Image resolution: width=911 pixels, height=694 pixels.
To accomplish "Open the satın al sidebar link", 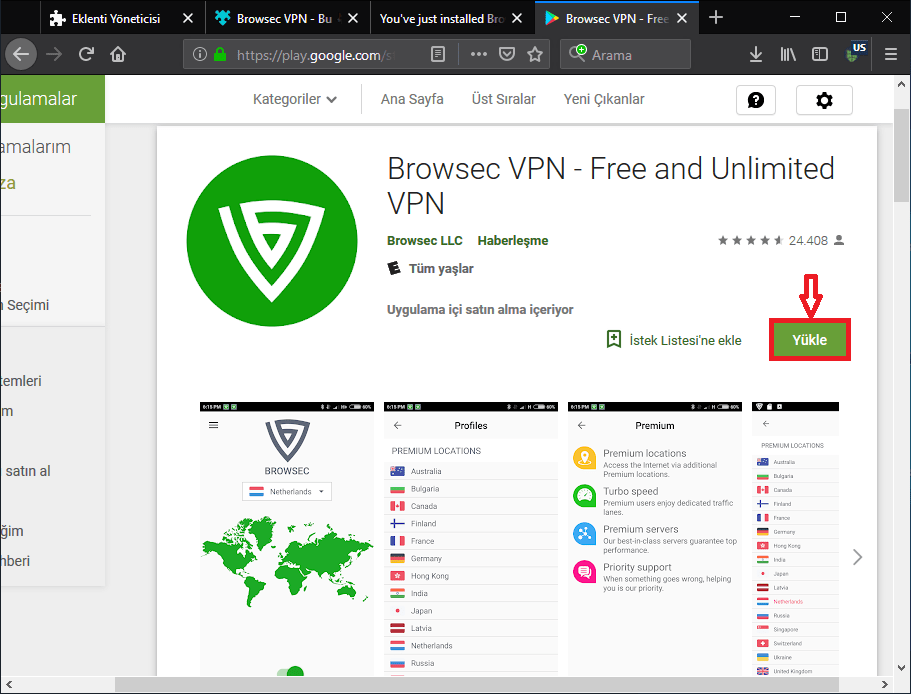I will [28, 471].
